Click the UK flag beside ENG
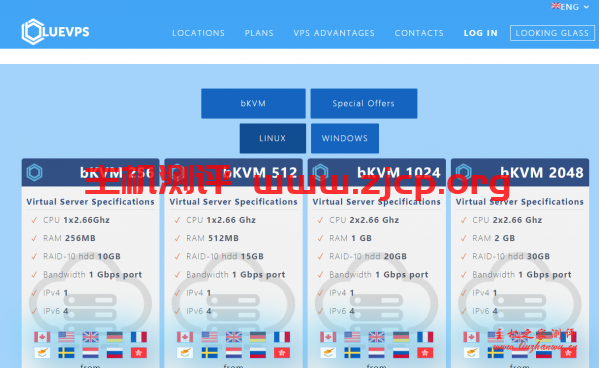Image resolution: width=599 pixels, height=368 pixels. pyautogui.click(x=555, y=6)
